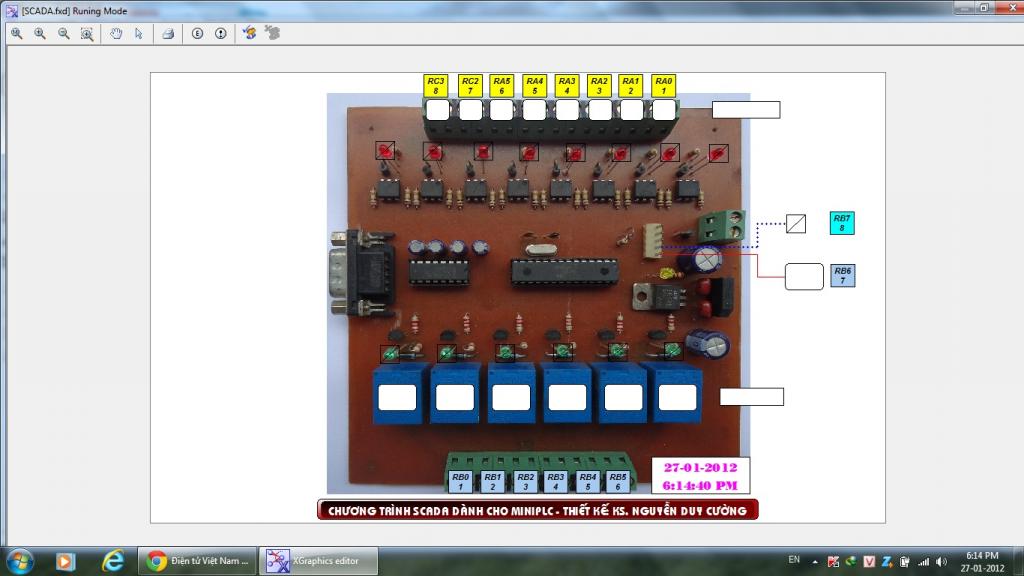Screen dimensions: 1024x576
Task: Click the cyan RB7 label button
Action: pyautogui.click(x=842, y=223)
